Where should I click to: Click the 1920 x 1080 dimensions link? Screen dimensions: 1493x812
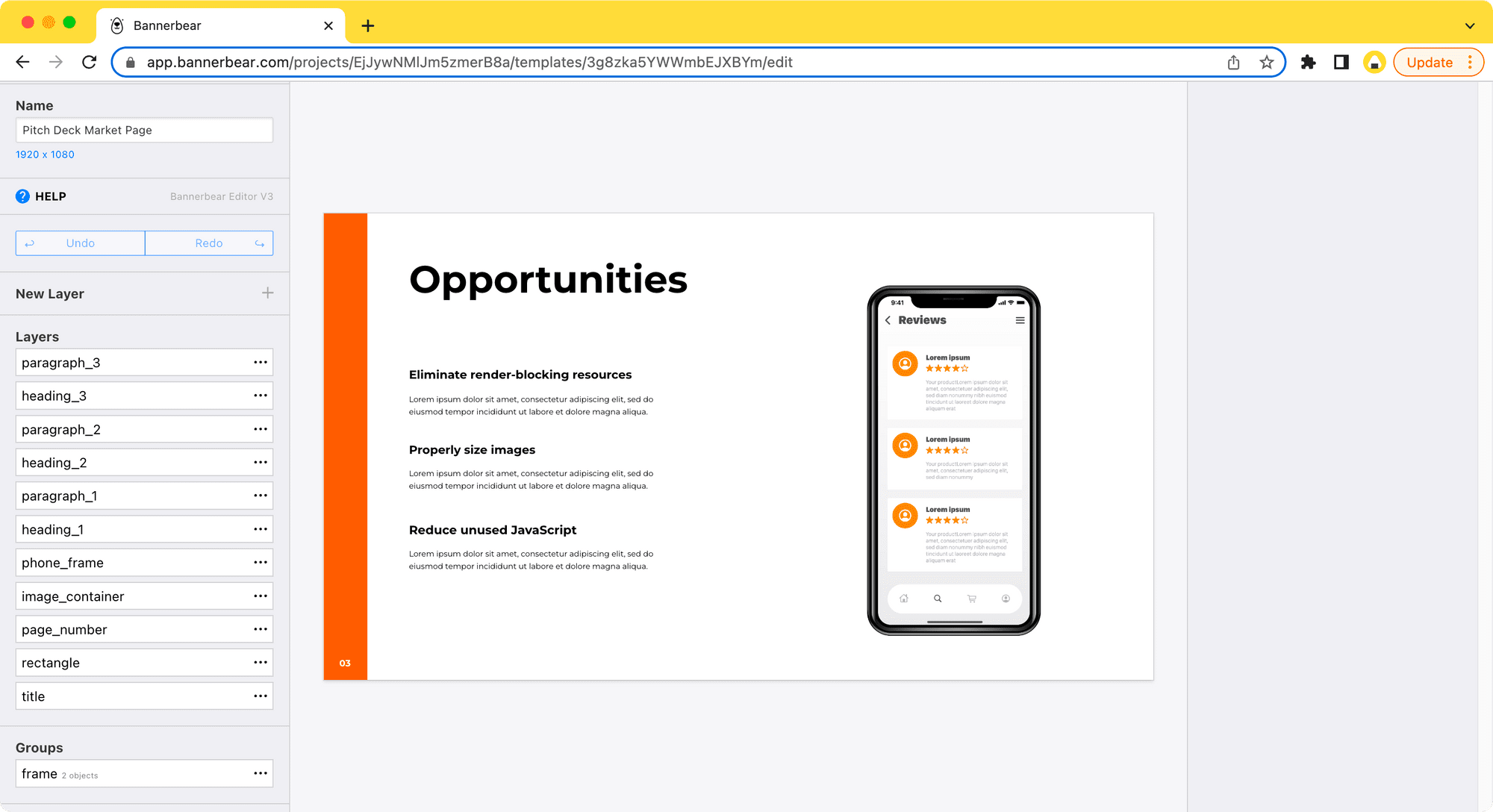44,154
